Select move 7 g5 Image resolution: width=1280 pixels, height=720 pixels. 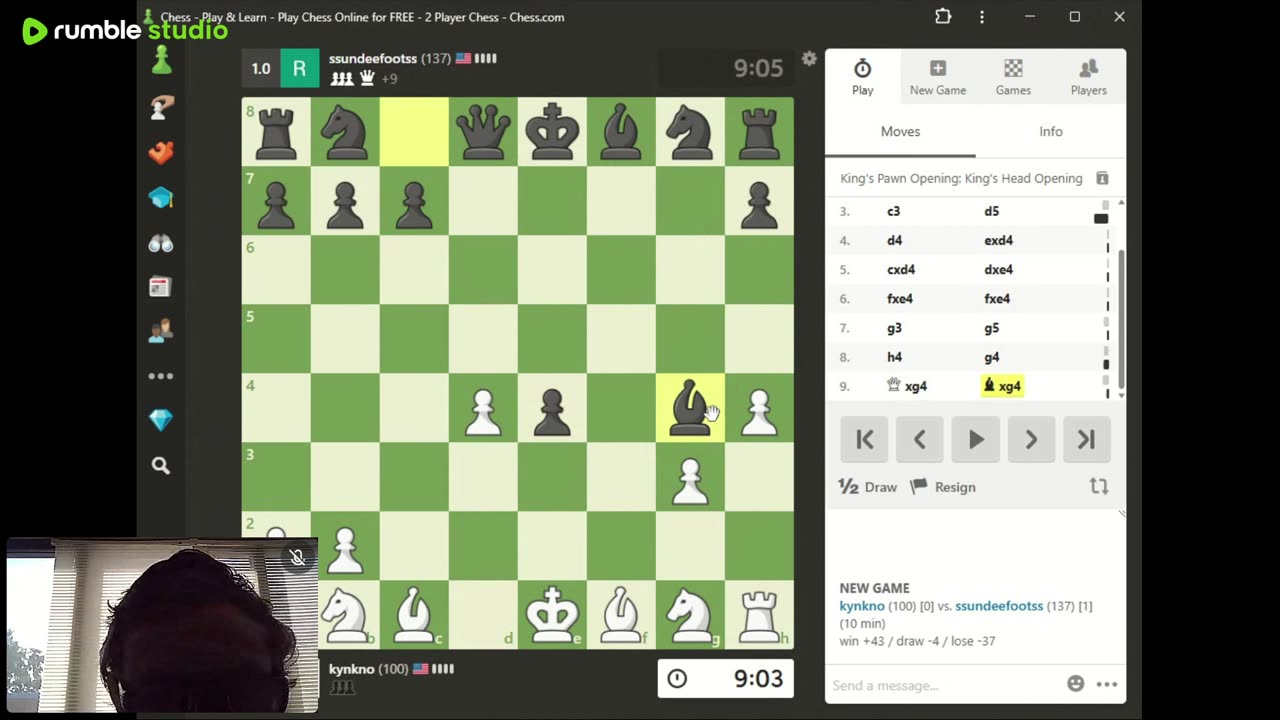pos(991,328)
